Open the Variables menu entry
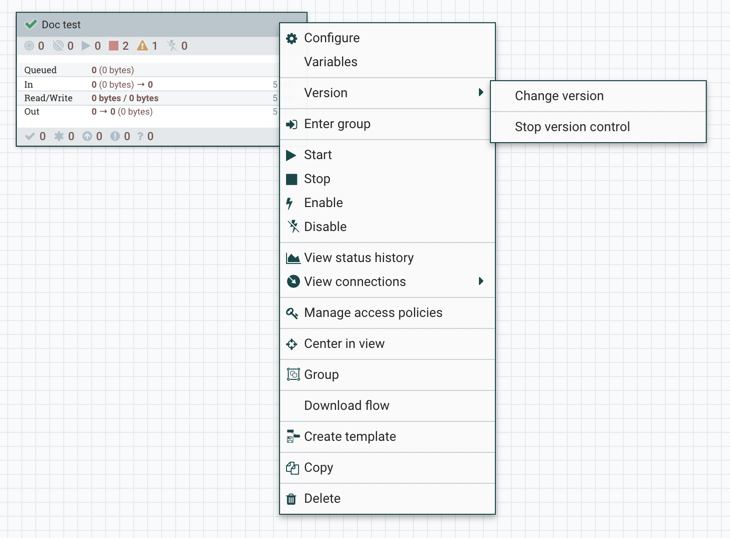Viewport: 730px width, 538px height. click(x=331, y=62)
